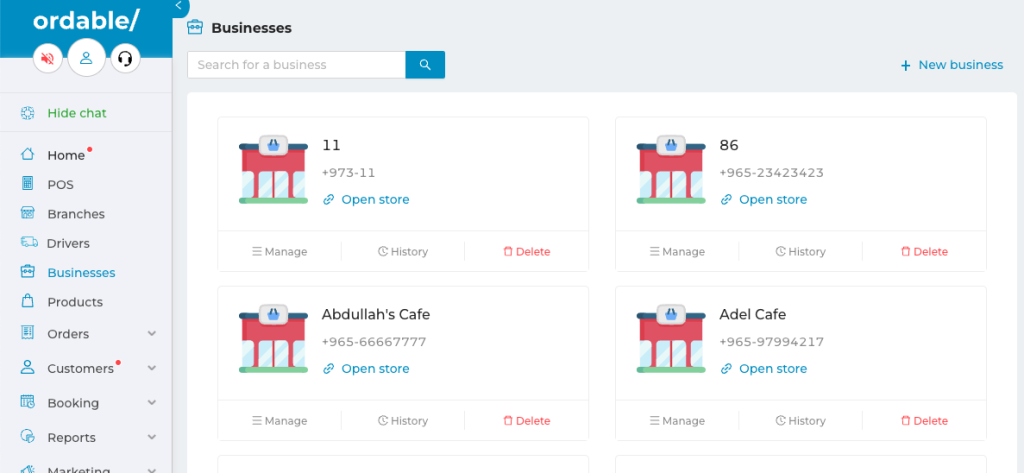1024x473 pixels.
Task: Manage Abdullah's Cafe
Action: click(x=280, y=421)
